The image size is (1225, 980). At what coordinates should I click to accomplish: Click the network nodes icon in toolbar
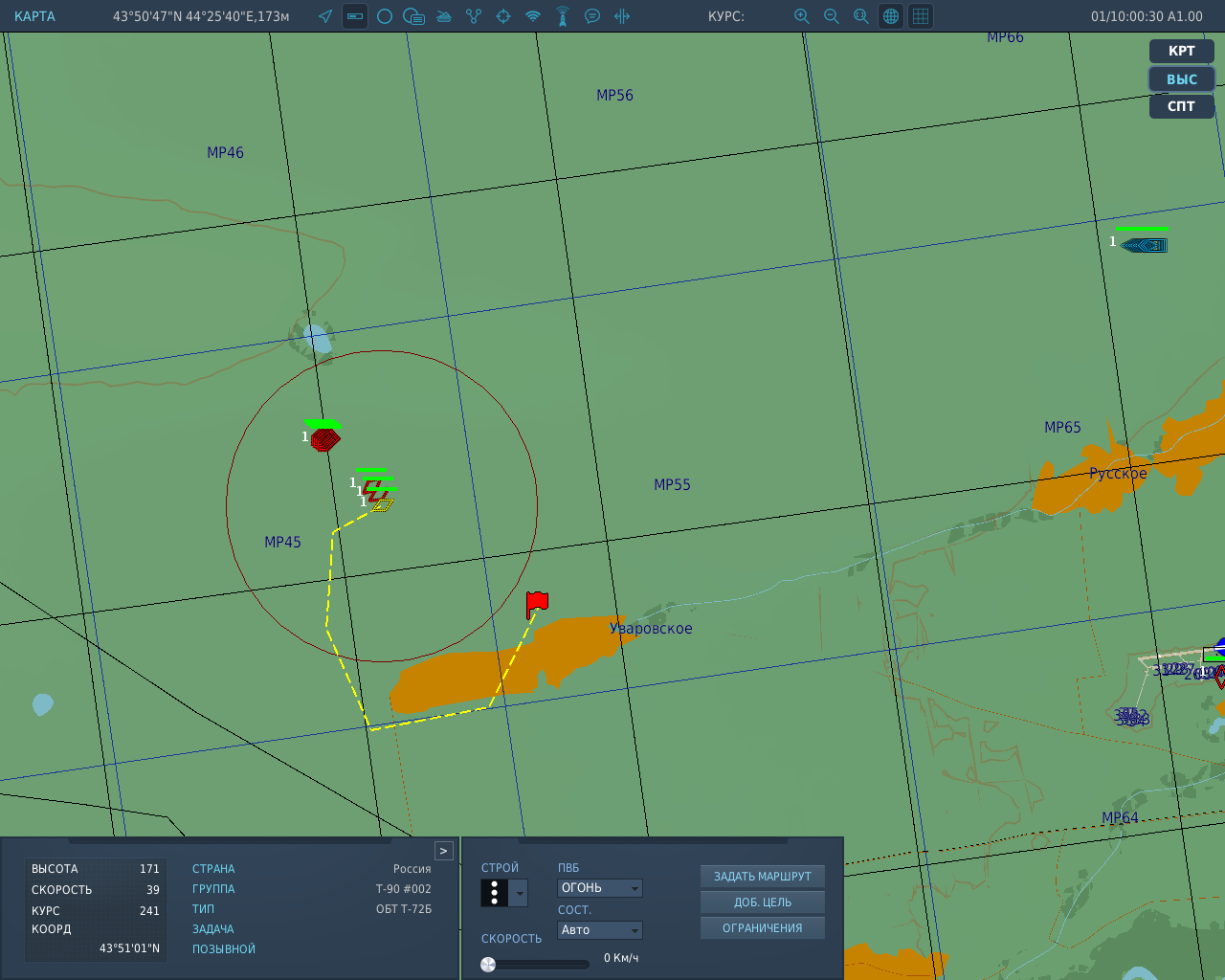tap(474, 16)
